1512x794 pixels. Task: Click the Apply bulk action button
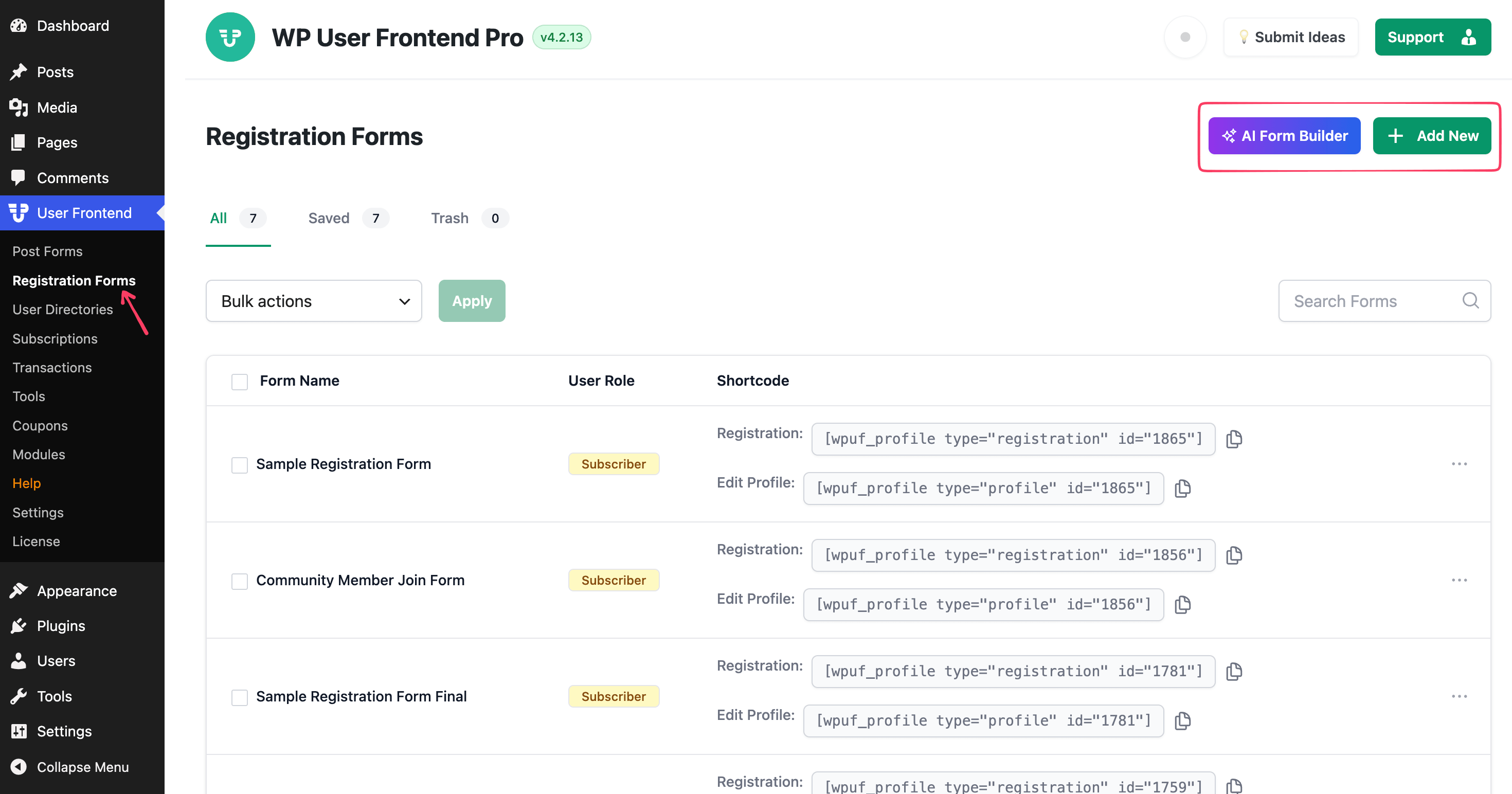click(x=472, y=301)
